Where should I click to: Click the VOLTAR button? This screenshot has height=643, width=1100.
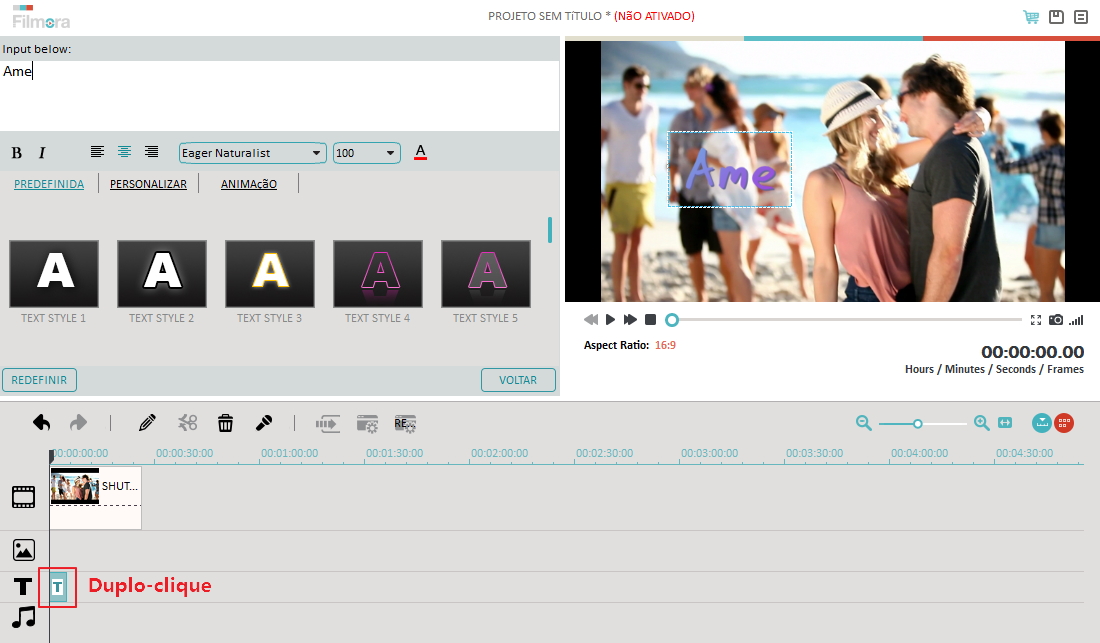coord(518,380)
